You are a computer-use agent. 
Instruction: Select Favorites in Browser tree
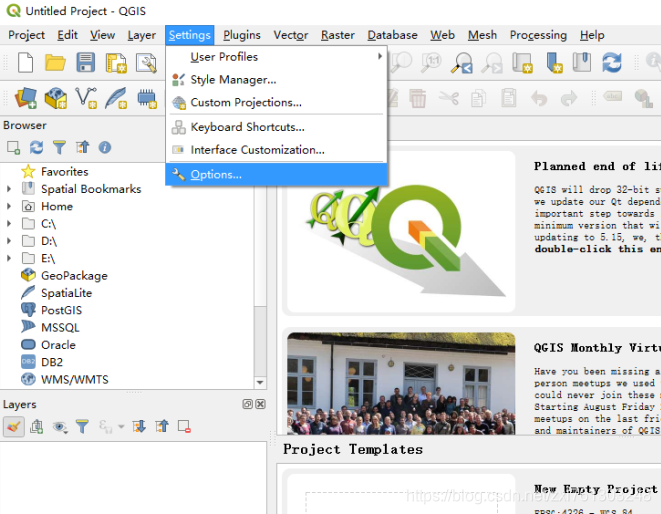pyautogui.click(x=64, y=172)
